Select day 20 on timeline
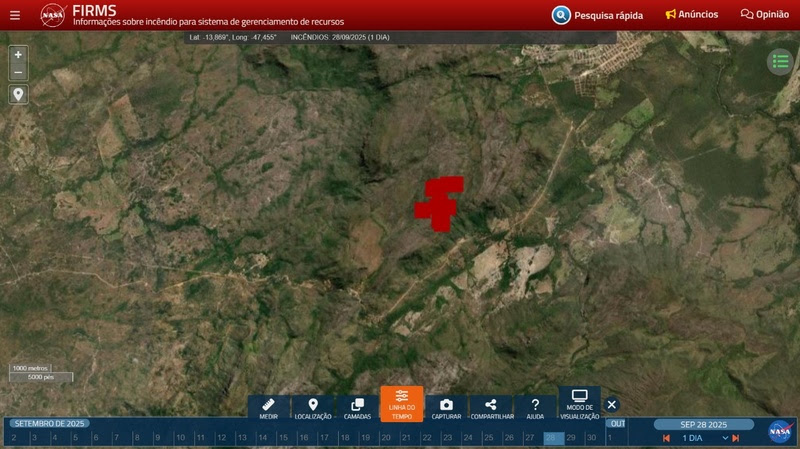The width and height of the screenshot is (800, 449). point(385,438)
